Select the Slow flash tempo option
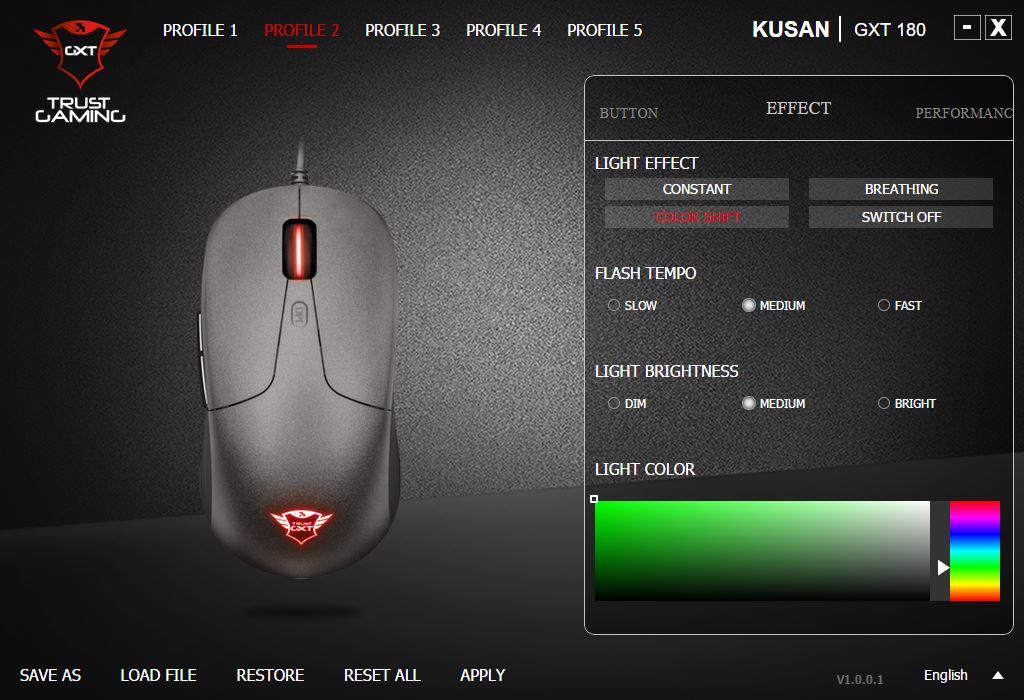This screenshot has width=1024, height=700. point(632,305)
